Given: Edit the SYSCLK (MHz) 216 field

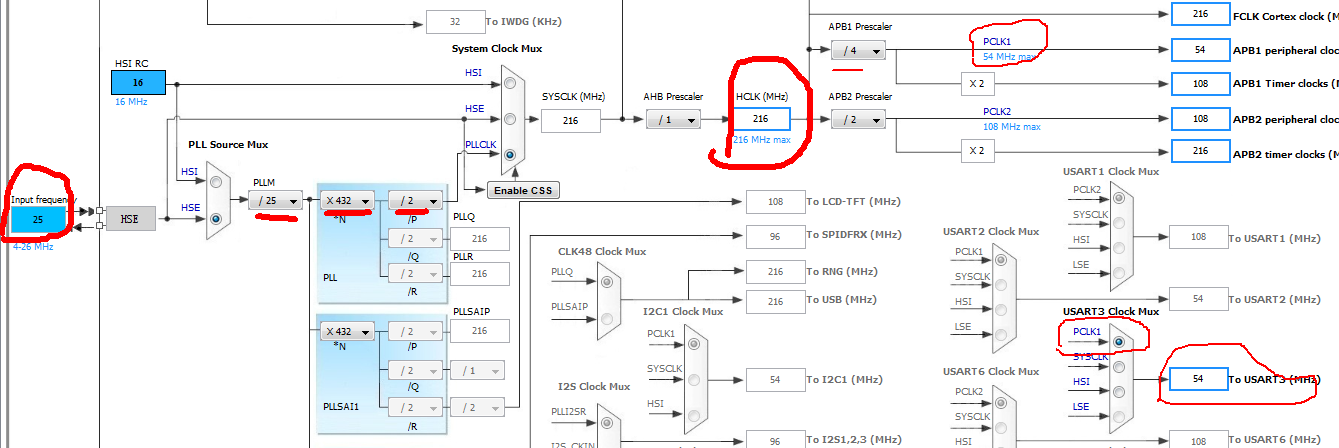Looking at the screenshot, I should pyautogui.click(x=571, y=120).
